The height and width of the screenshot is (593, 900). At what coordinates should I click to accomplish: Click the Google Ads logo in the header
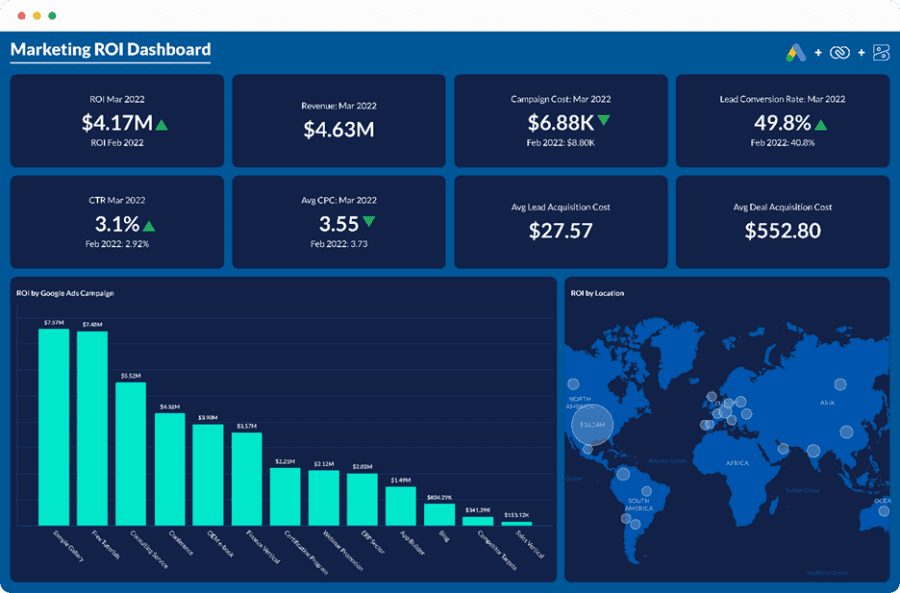pyautogui.click(x=795, y=51)
